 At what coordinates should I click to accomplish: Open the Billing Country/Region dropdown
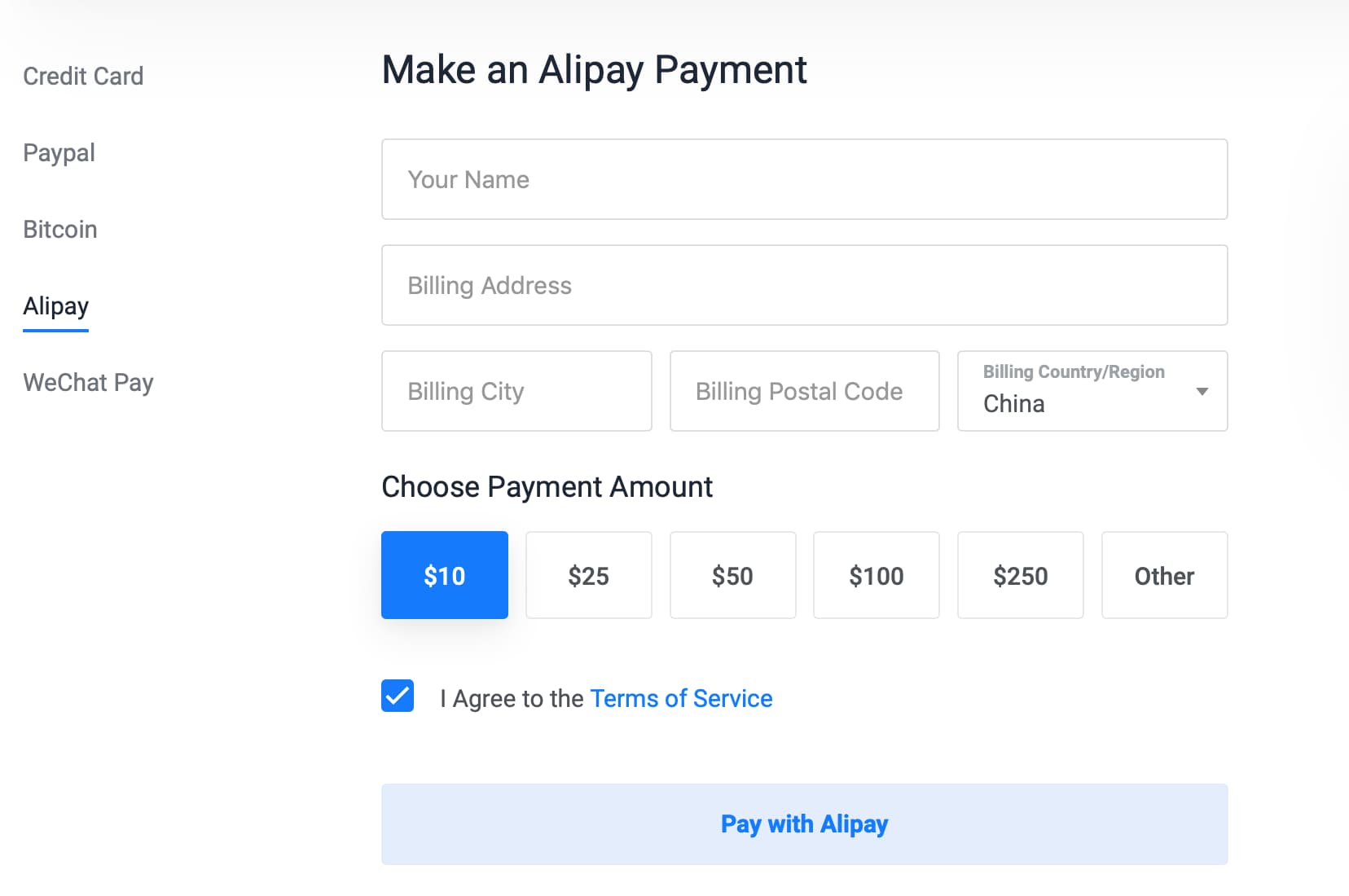pyautogui.click(x=1075, y=392)
